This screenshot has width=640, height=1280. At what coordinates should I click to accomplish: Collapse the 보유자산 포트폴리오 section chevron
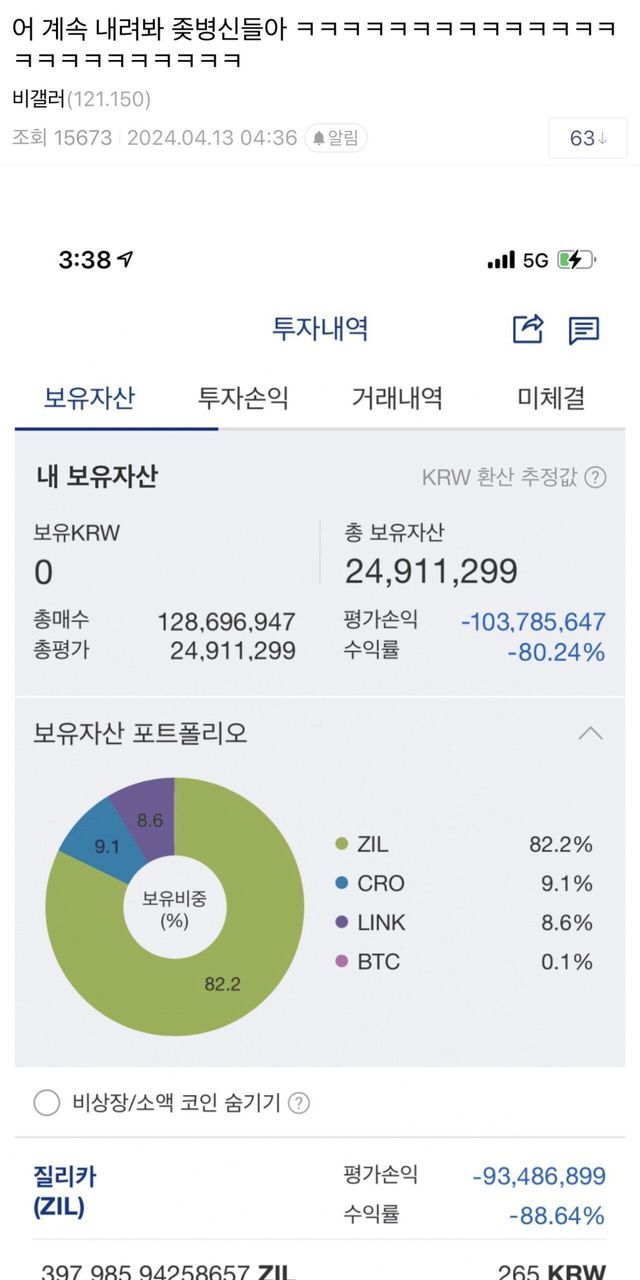[x=590, y=734]
